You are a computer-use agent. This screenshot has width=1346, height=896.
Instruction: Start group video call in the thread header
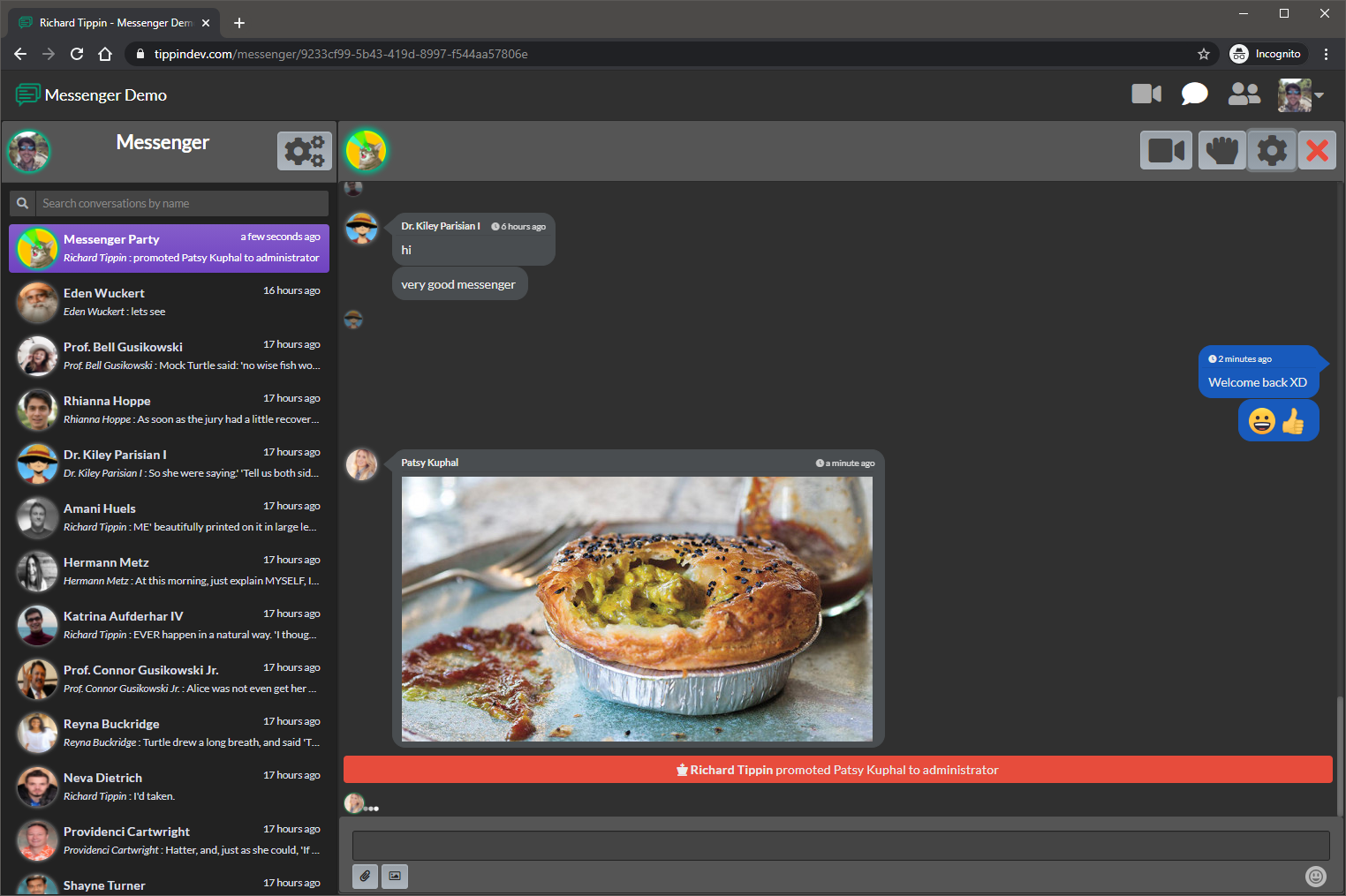point(1166,150)
